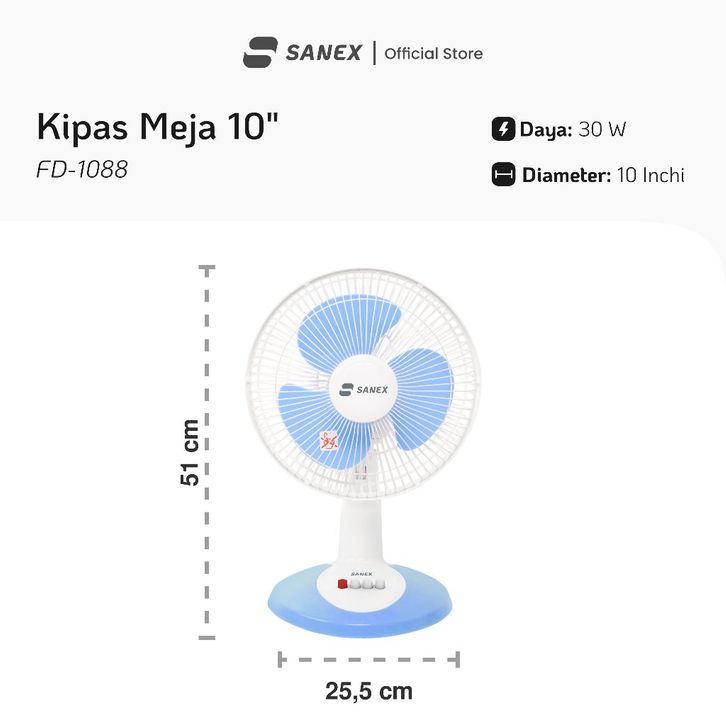Click the 25,5 cm width label
The image size is (726, 726).
[x=368, y=691]
